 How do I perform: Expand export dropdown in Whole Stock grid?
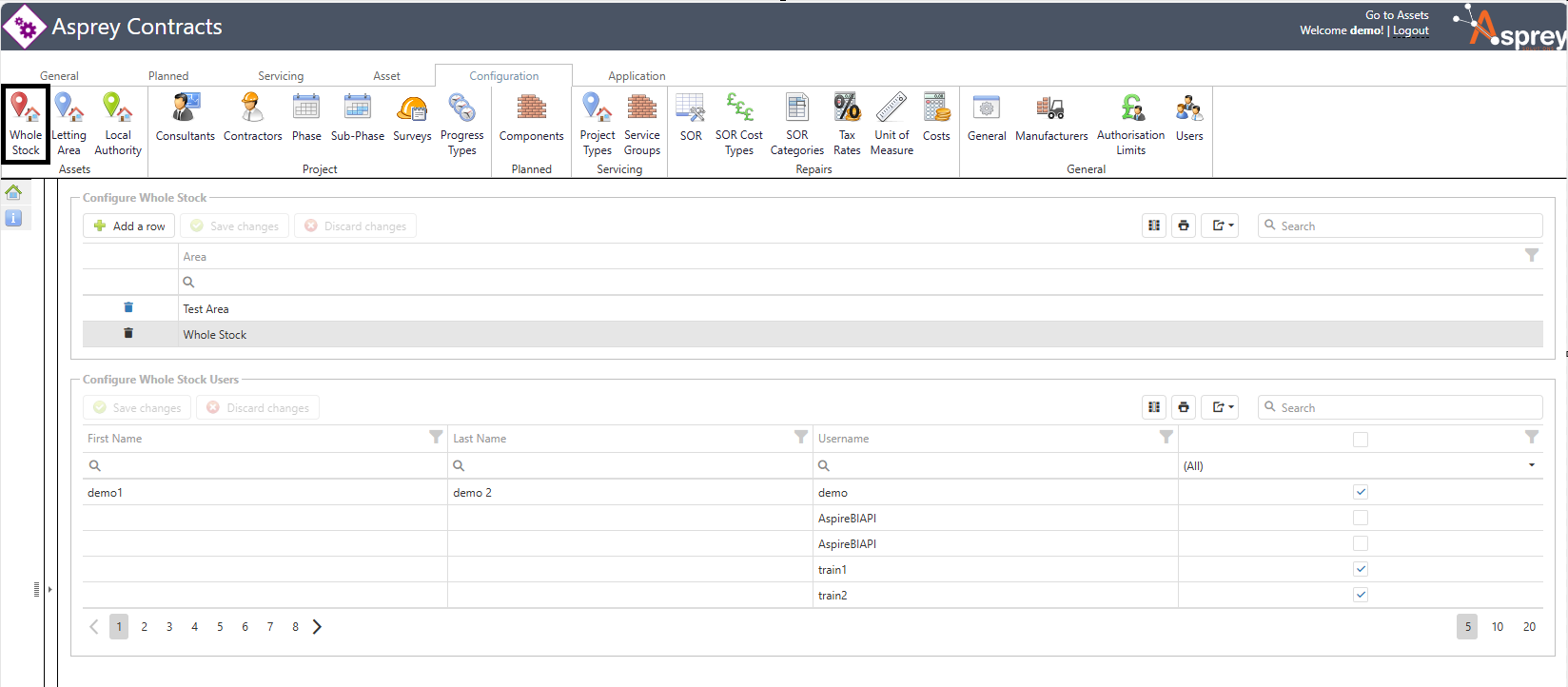click(x=1220, y=226)
